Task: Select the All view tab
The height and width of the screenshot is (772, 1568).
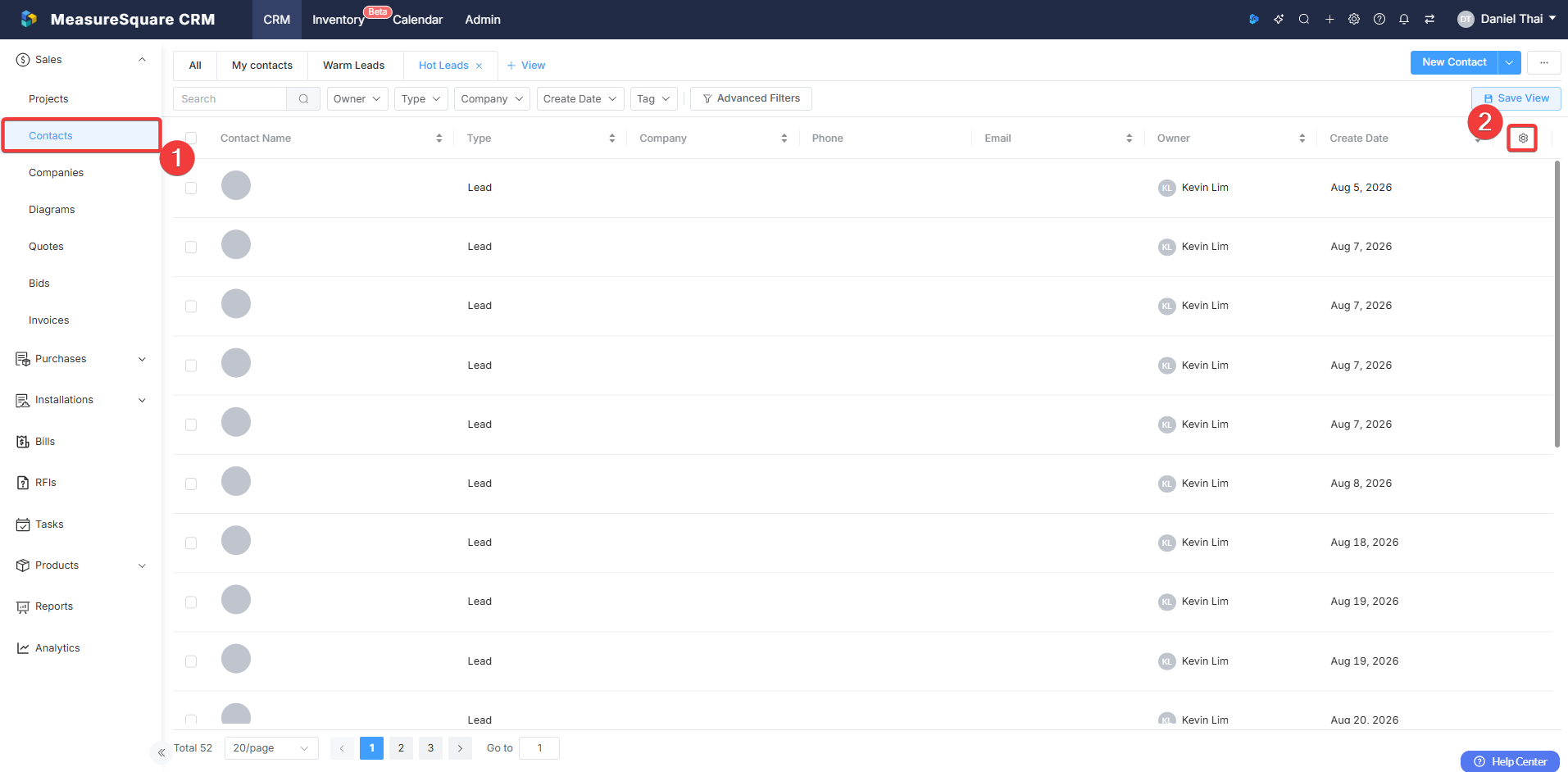Action: pyautogui.click(x=195, y=66)
